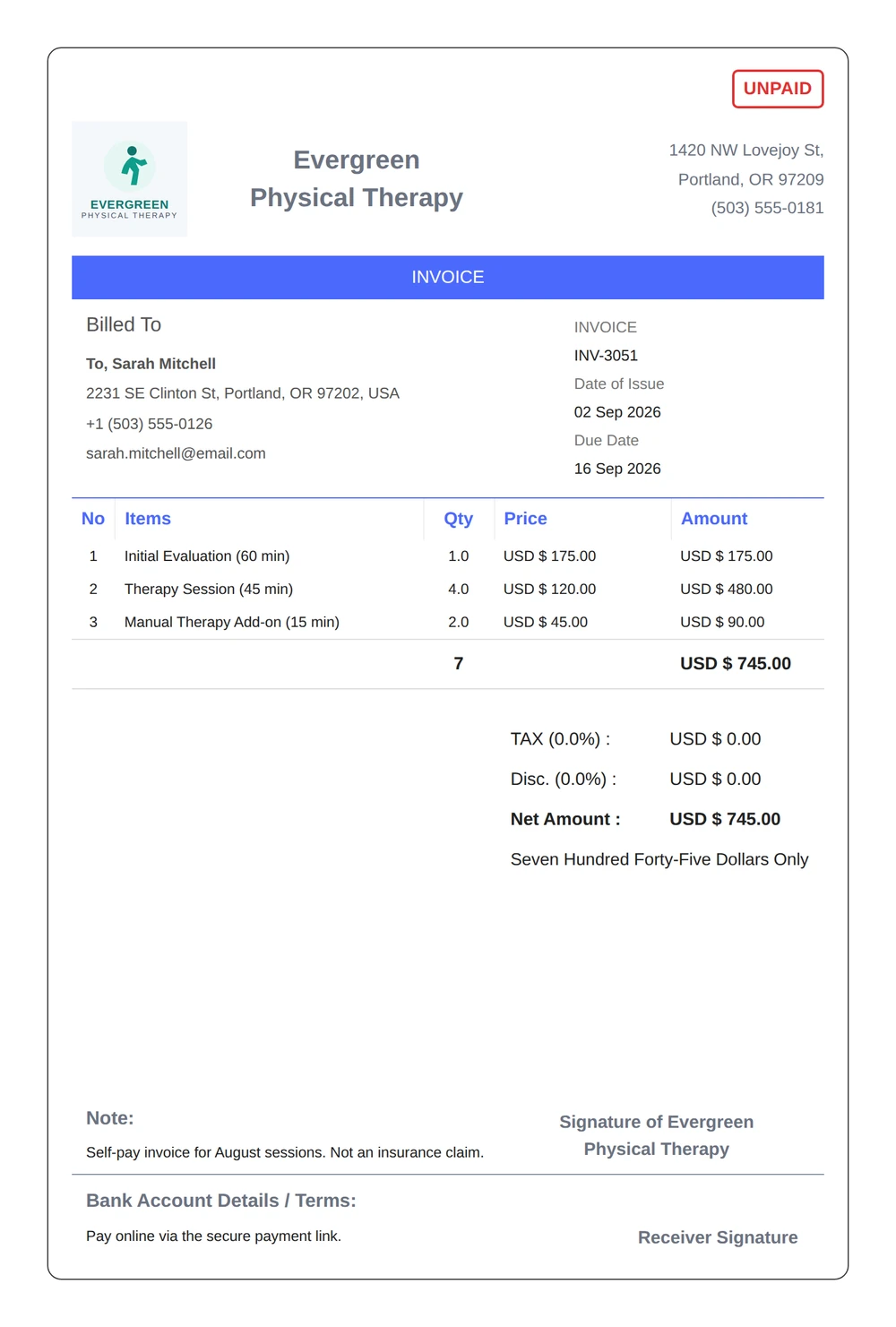The width and height of the screenshot is (896, 1327).
Task: Click quantity 2.0 for Manual Therapy Add-on
Action: tap(459, 623)
